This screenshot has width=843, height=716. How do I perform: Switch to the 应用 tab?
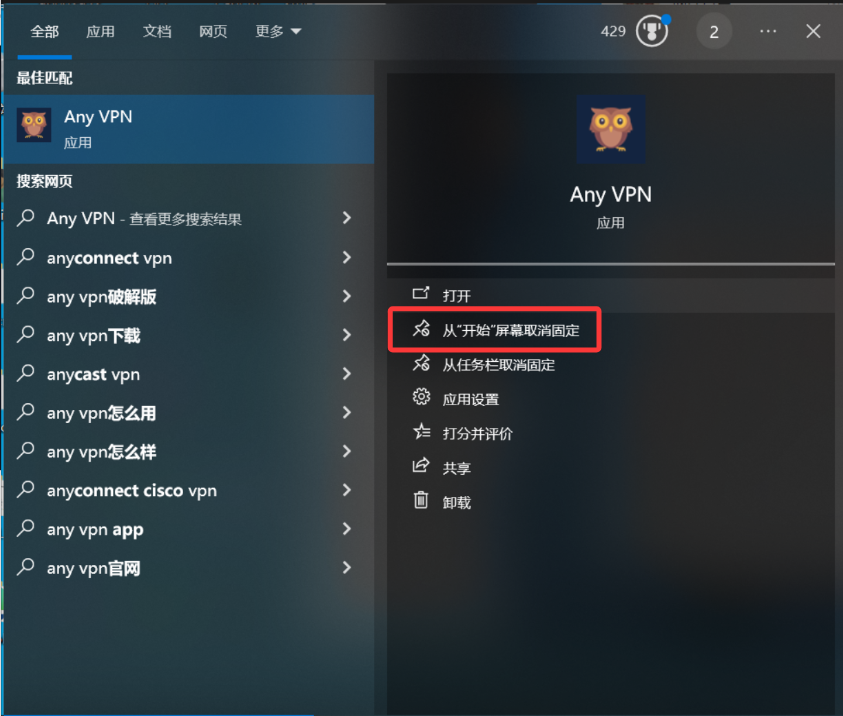pos(100,31)
